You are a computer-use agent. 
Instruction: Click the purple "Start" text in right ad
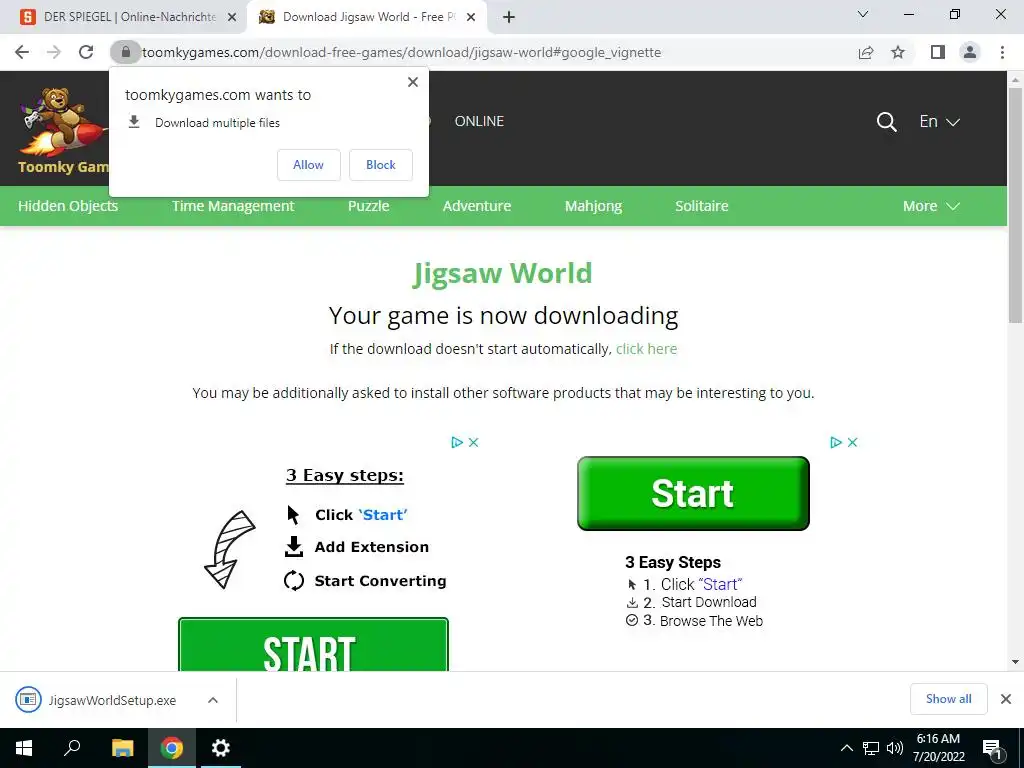point(720,584)
